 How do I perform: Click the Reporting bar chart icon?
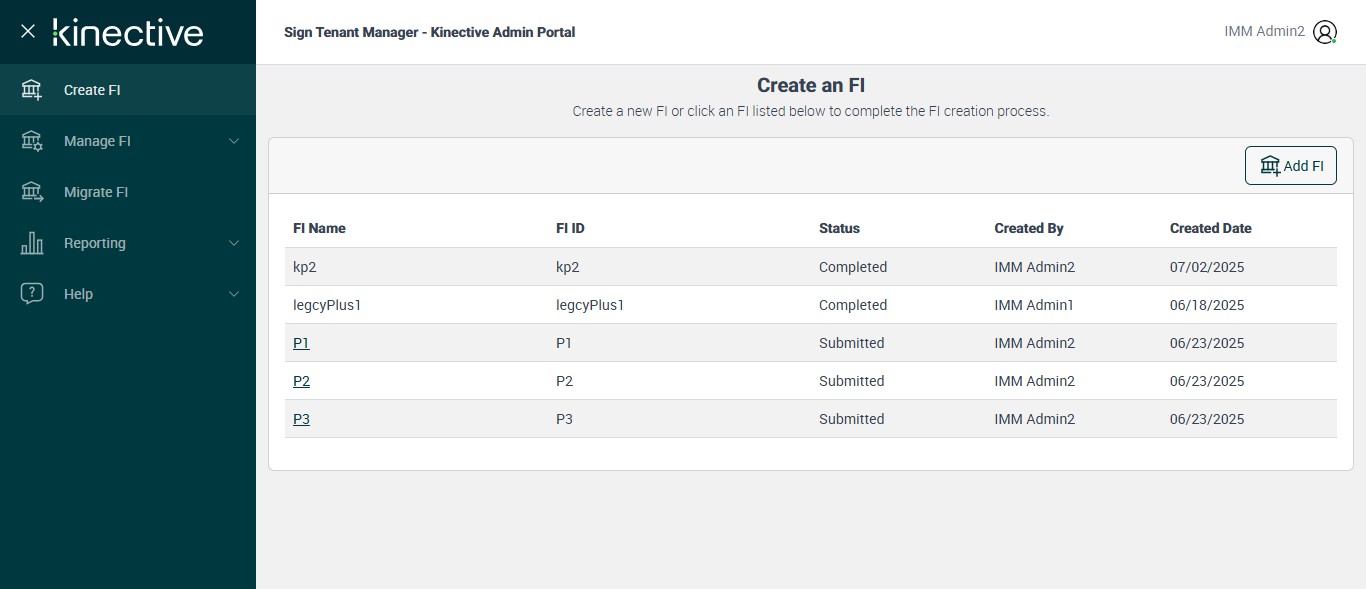(32, 243)
